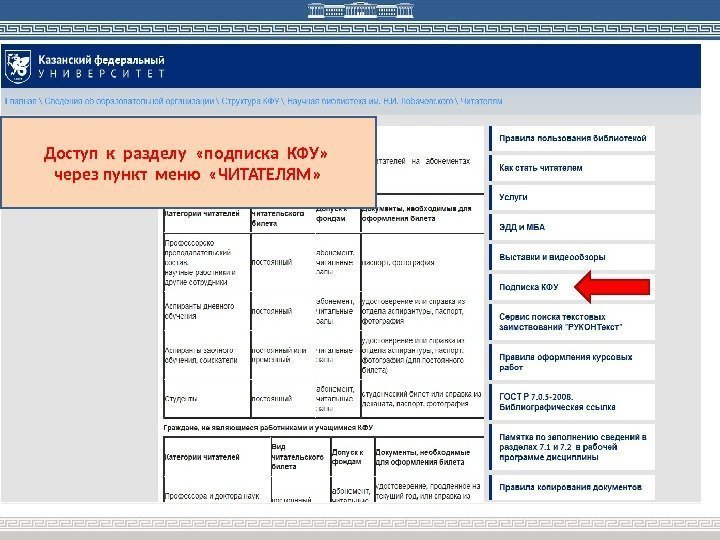Click the 'Казанский федеральный университет' header title

[101, 67]
